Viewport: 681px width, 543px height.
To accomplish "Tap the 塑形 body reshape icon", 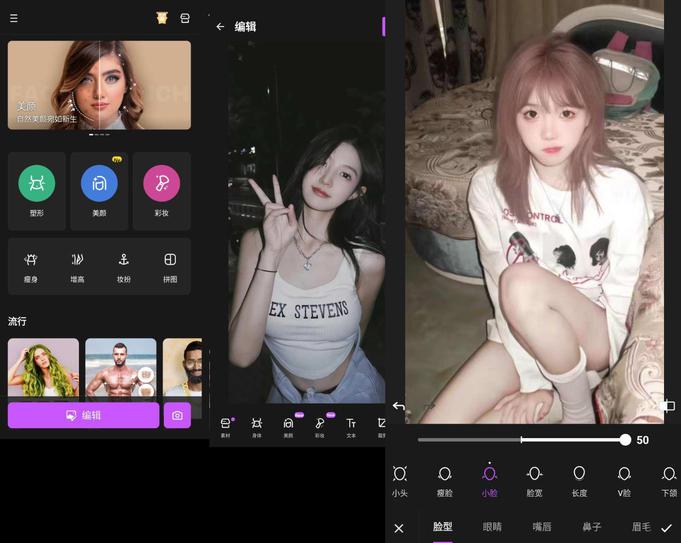I will [x=37, y=184].
